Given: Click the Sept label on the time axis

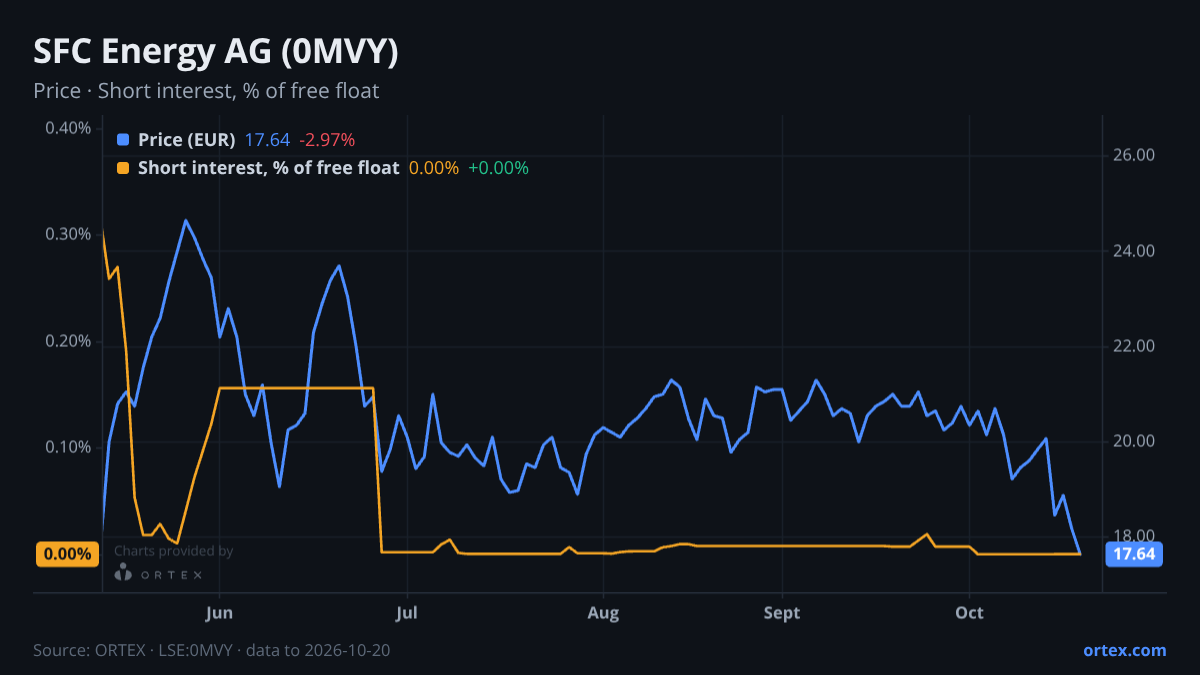Looking at the screenshot, I should (x=782, y=613).
